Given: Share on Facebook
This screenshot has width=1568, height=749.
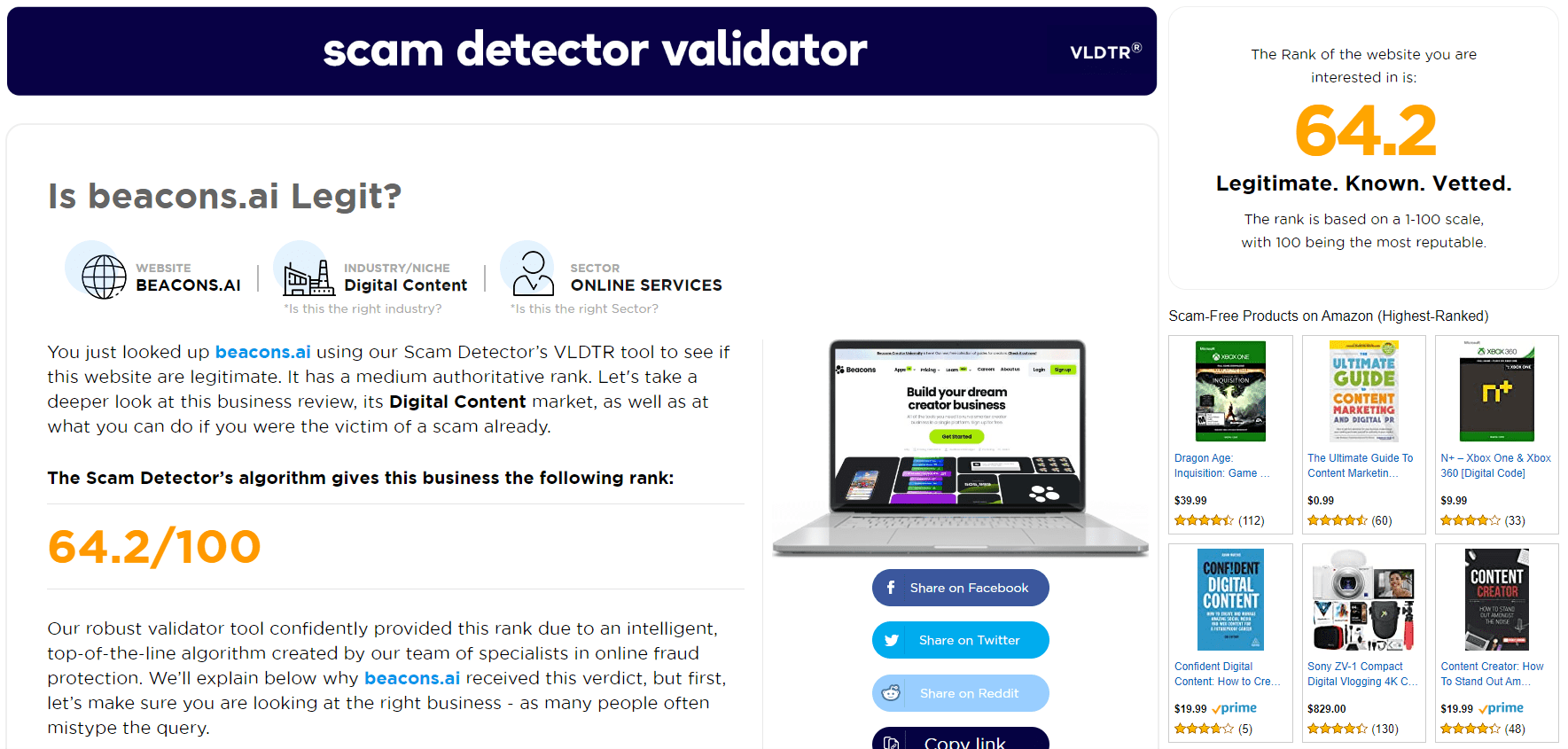Looking at the screenshot, I should (961, 588).
